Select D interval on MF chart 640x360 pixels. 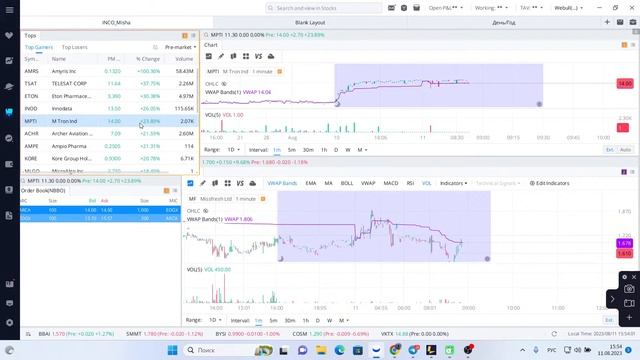318,320
